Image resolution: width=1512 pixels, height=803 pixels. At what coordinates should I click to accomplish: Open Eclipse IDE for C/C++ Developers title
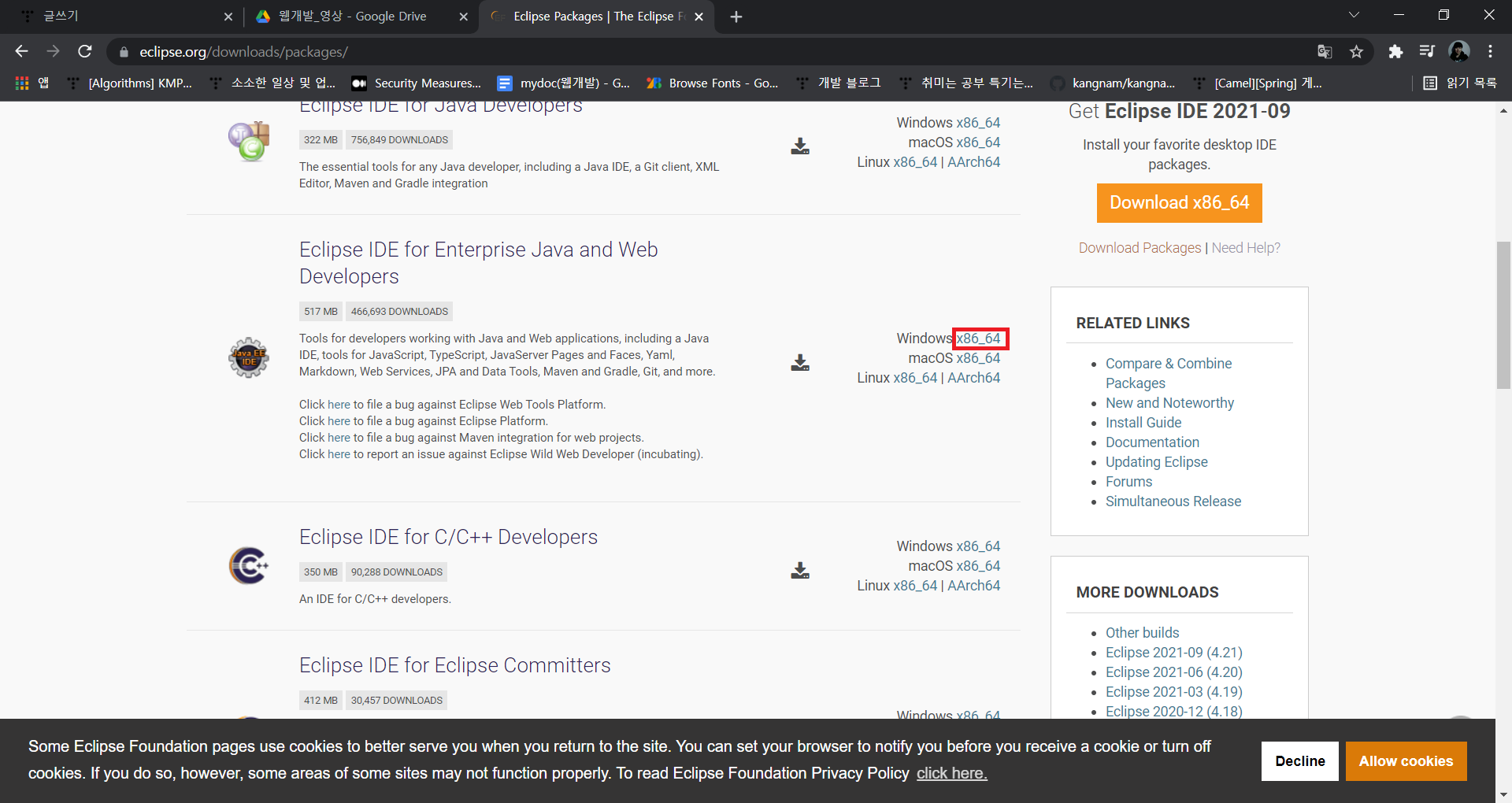click(x=448, y=537)
